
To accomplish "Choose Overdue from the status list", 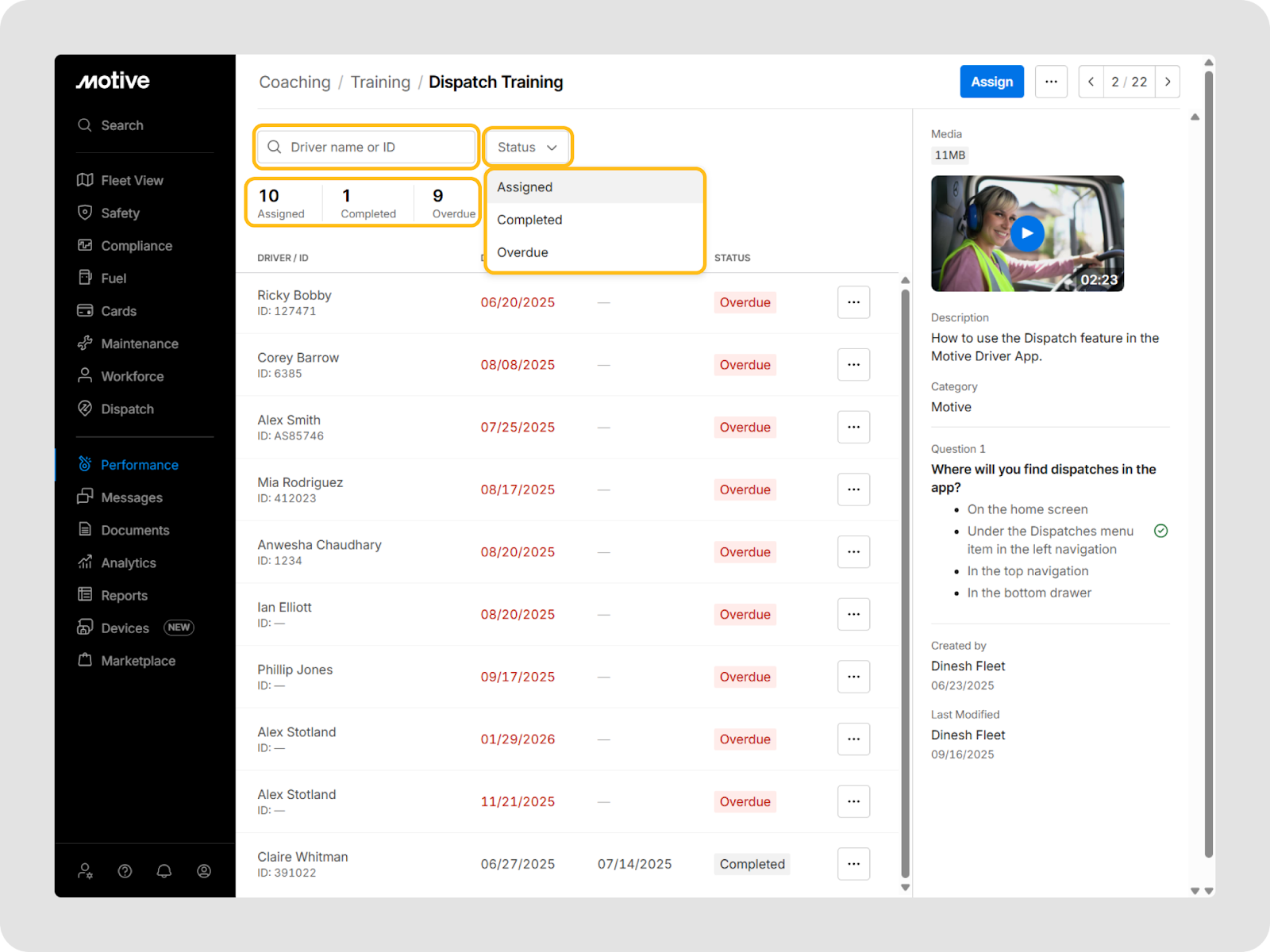I will click(522, 252).
